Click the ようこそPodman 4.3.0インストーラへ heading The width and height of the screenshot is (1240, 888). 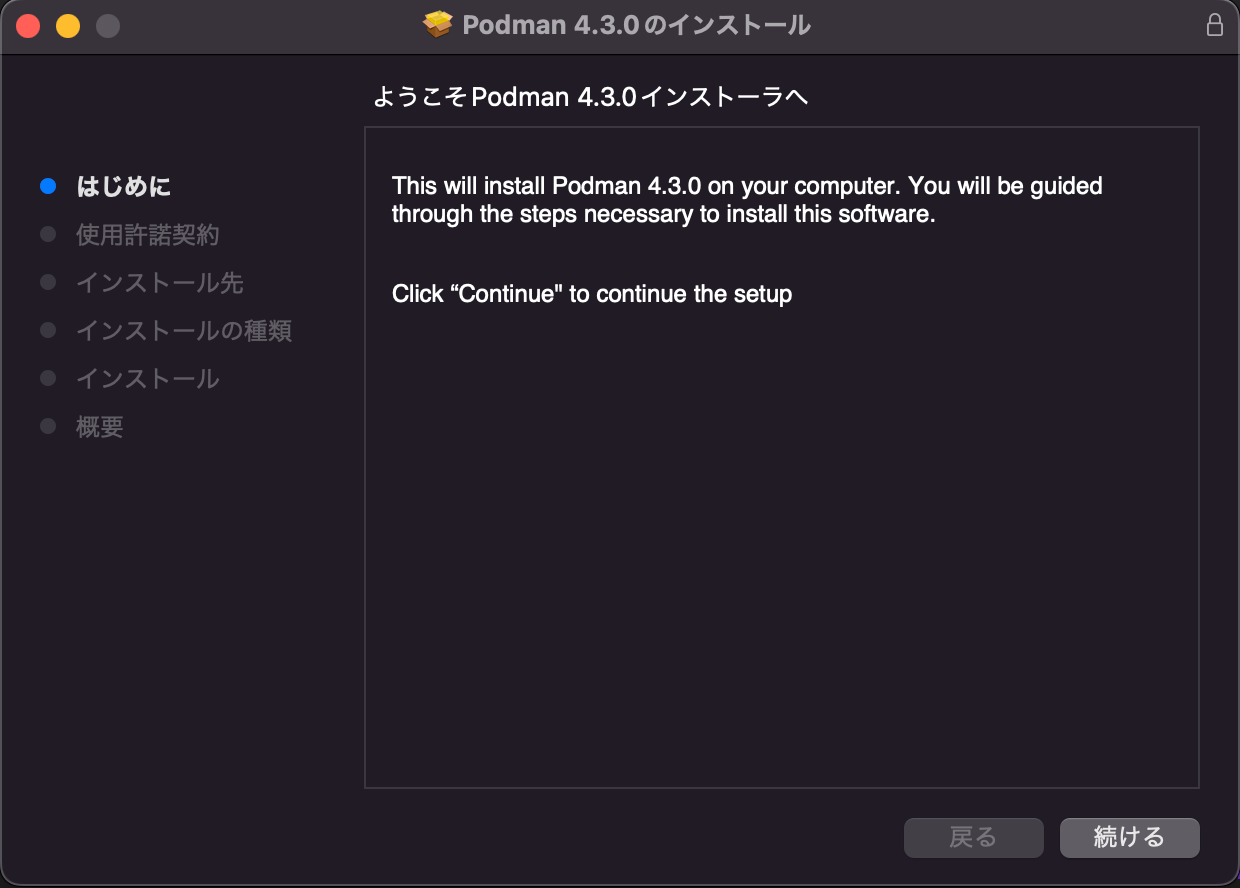click(x=590, y=97)
